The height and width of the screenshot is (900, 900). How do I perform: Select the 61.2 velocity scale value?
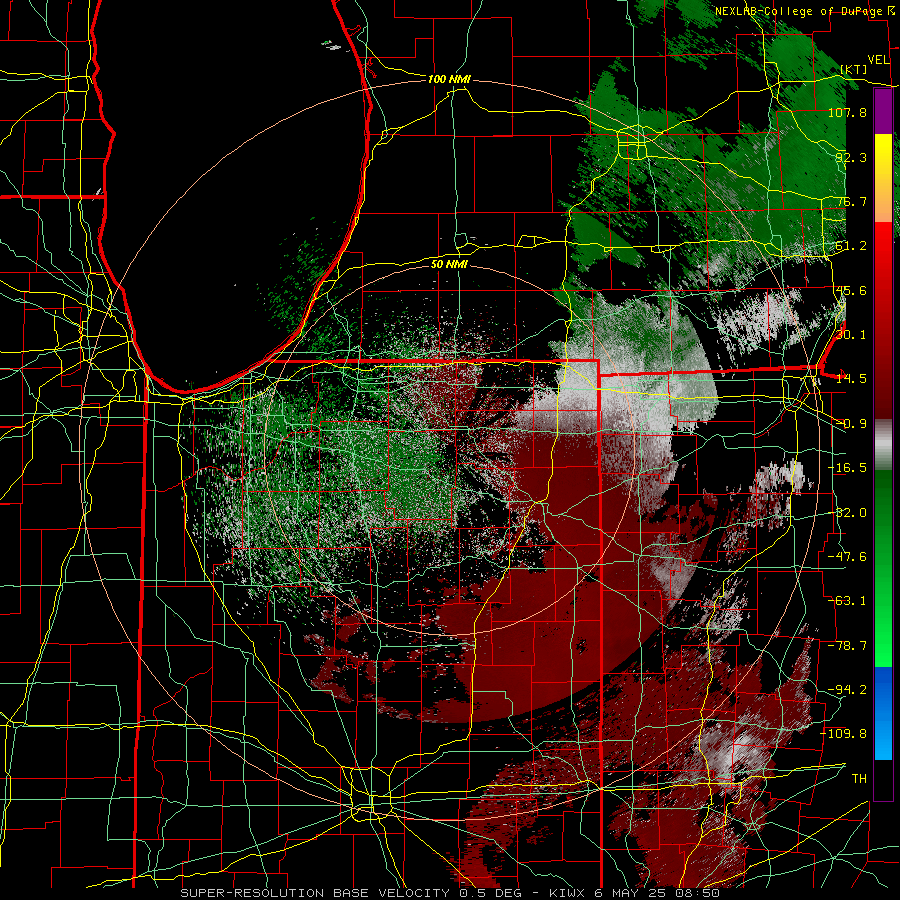point(851,246)
